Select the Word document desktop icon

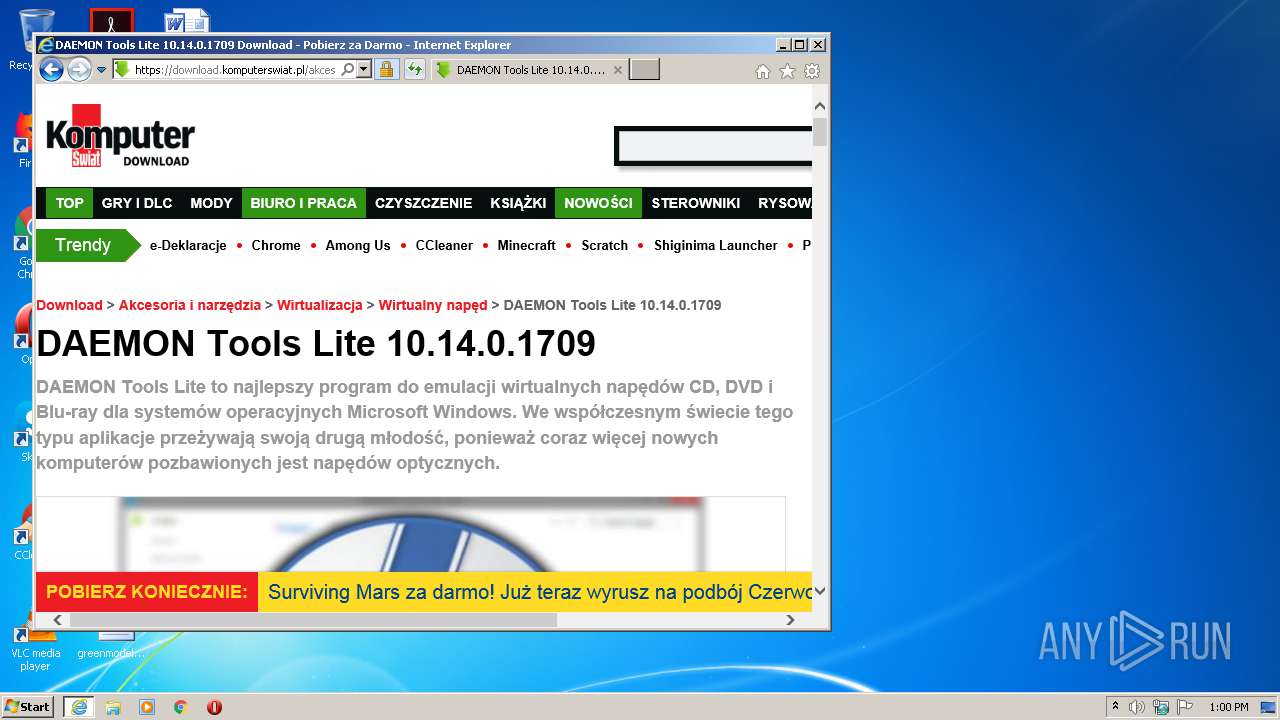tap(187, 22)
